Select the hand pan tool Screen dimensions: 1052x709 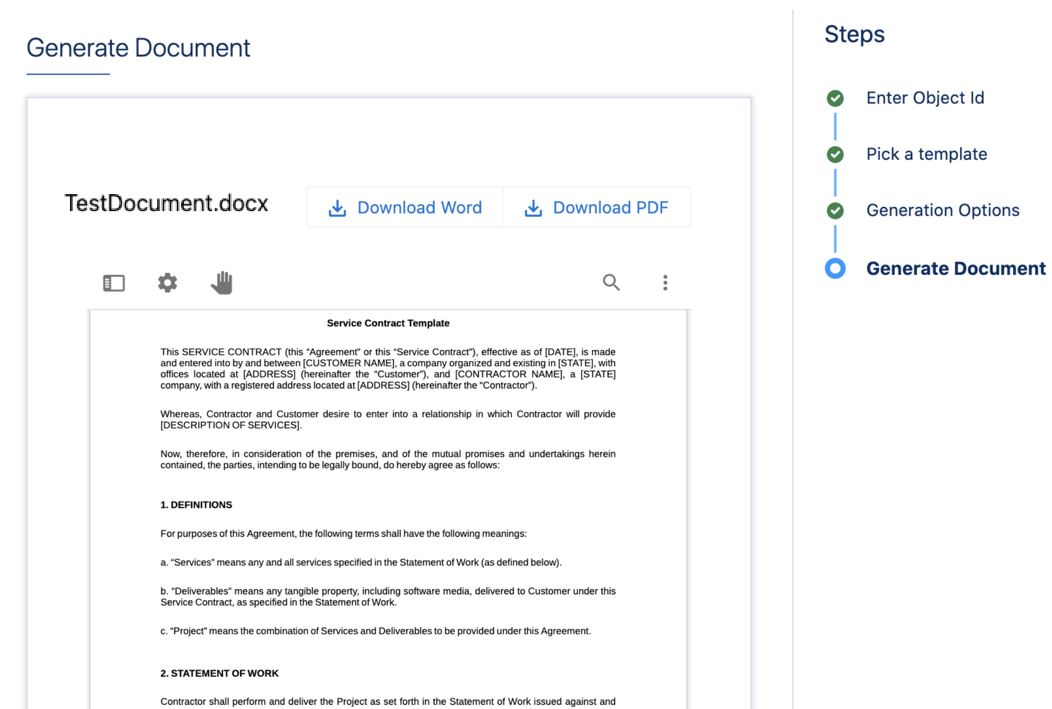pyautogui.click(x=222, y=283)
